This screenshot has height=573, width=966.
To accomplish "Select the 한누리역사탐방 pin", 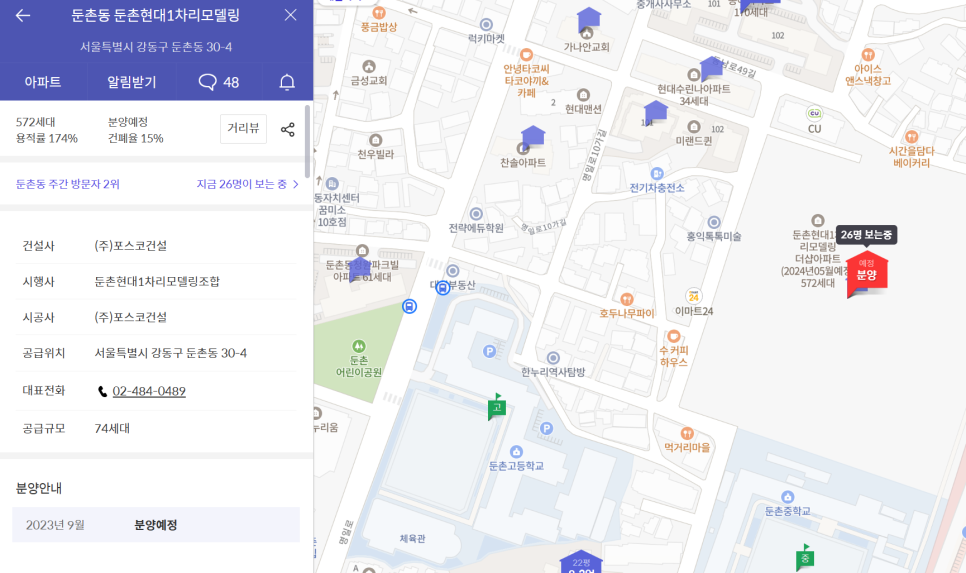I will 553,358.
